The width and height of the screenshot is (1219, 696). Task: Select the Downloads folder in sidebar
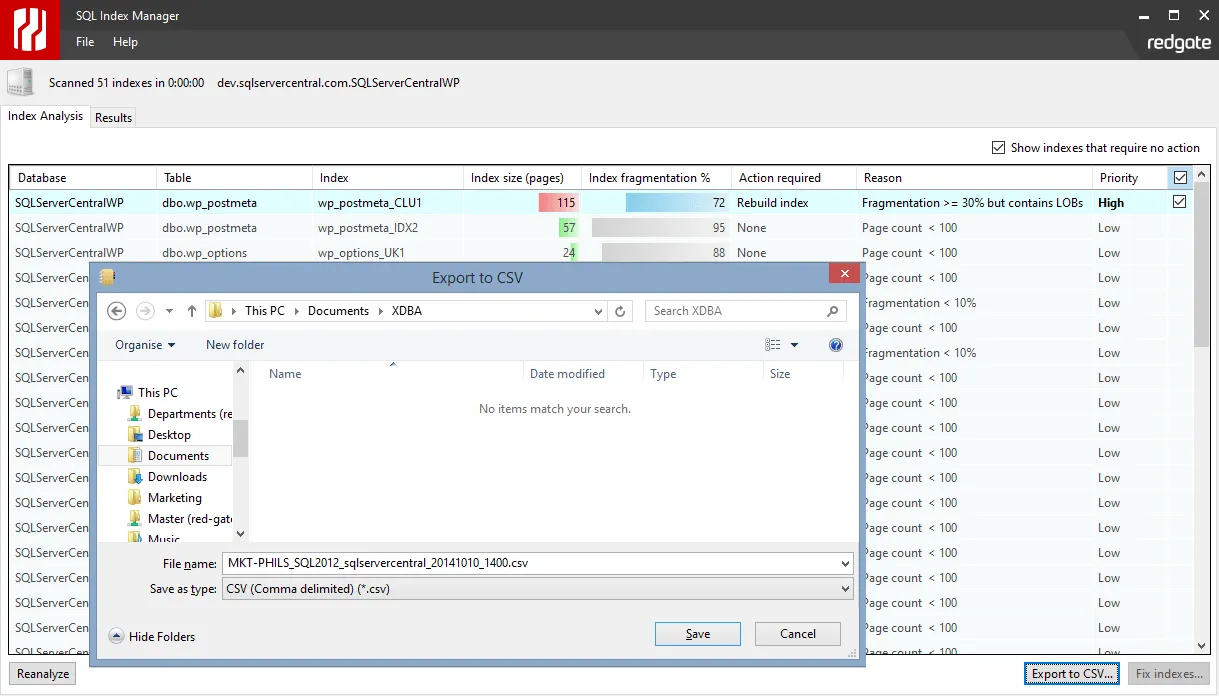point(177,477)
